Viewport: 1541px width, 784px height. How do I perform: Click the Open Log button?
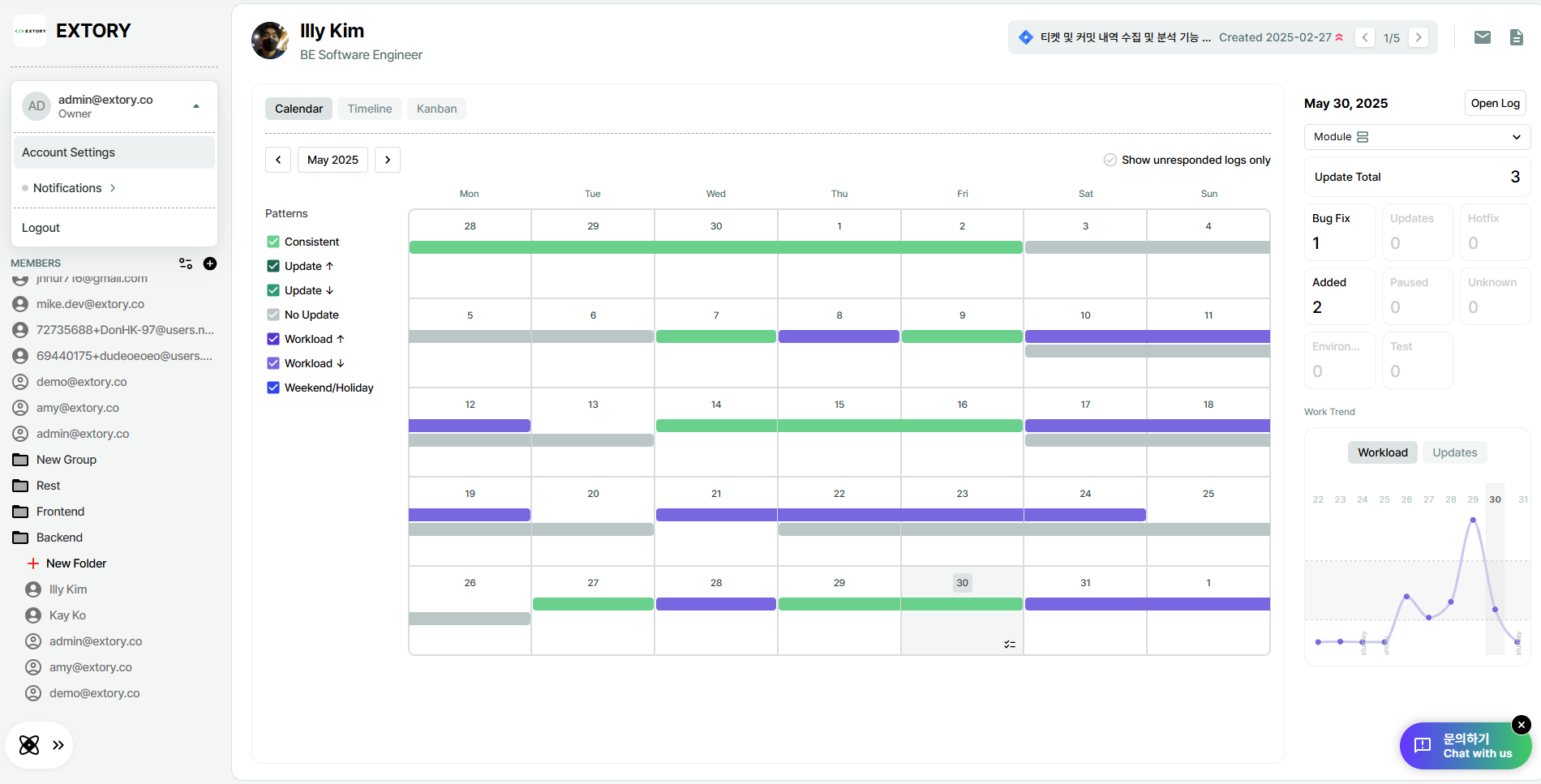1495,103
